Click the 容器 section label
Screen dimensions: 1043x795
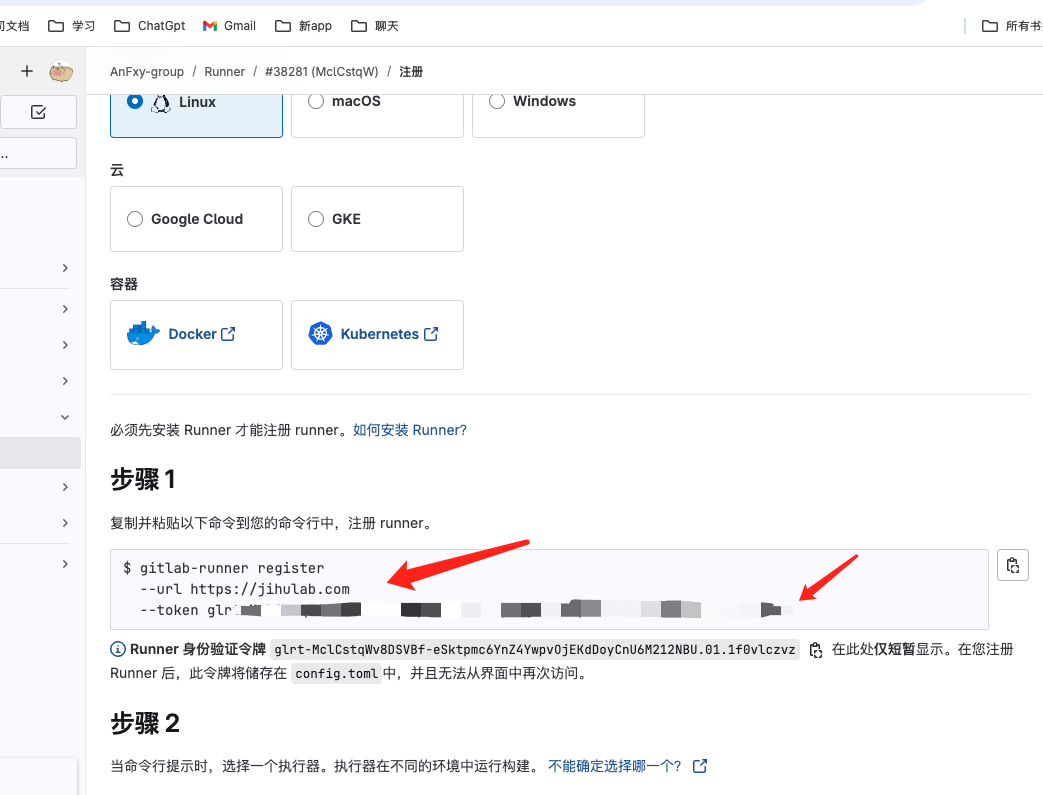124,284
